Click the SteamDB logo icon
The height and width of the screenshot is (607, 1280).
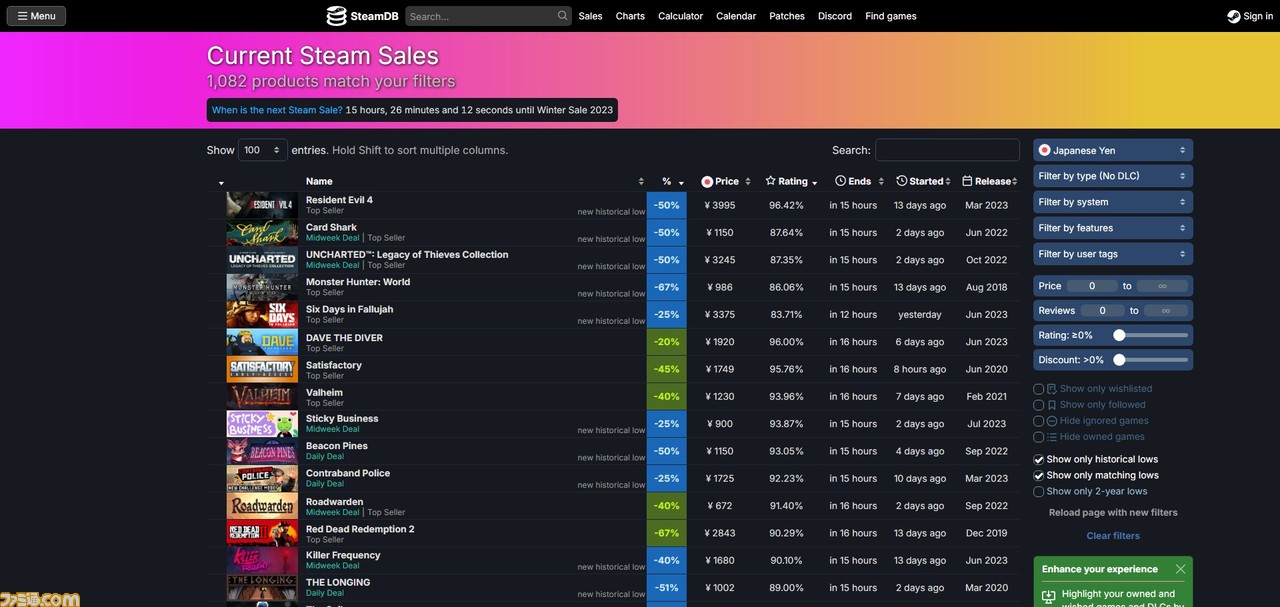pyautogui.click(x=336, y=16)
